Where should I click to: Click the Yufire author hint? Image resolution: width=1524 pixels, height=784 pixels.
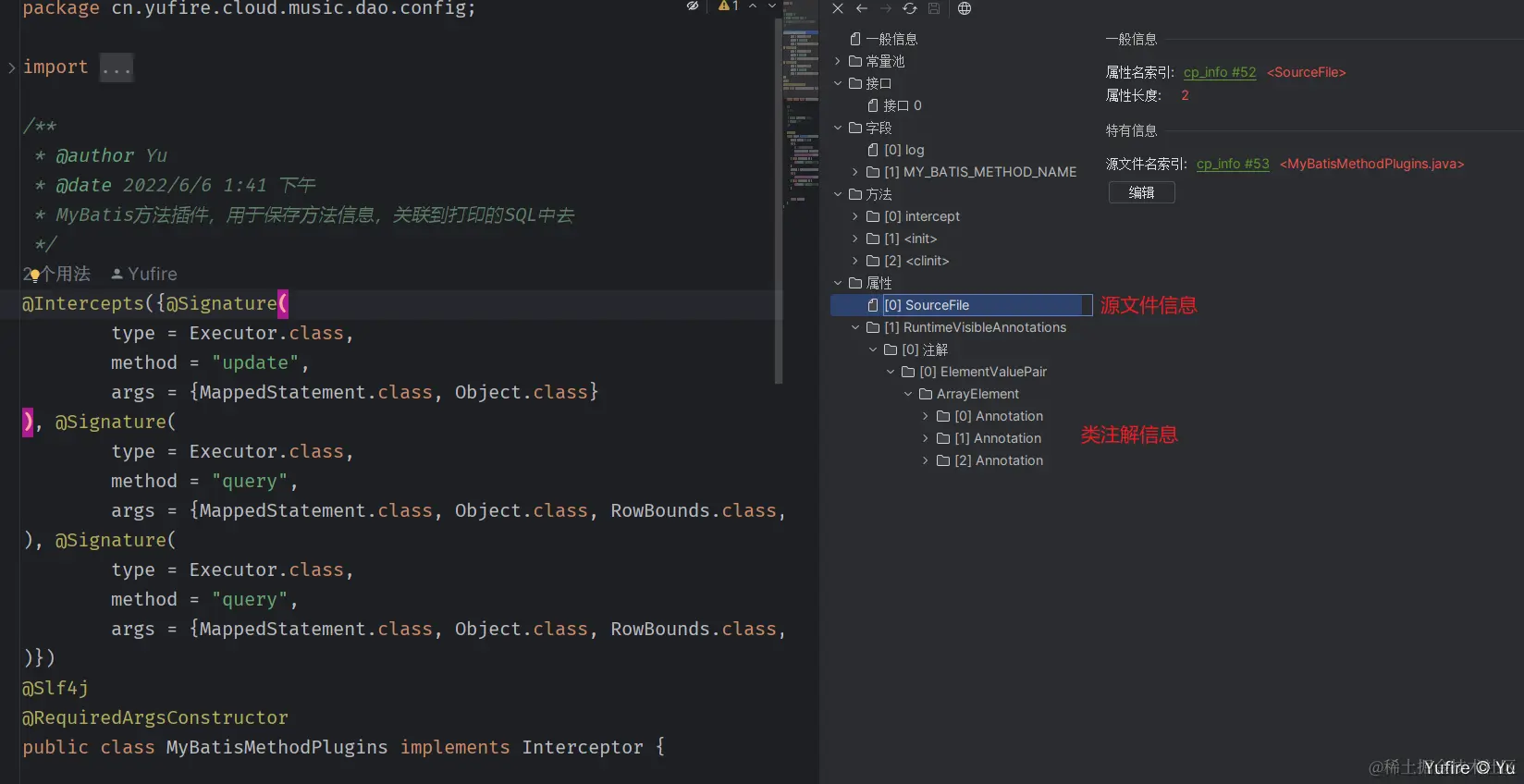[x=144, y=274]
